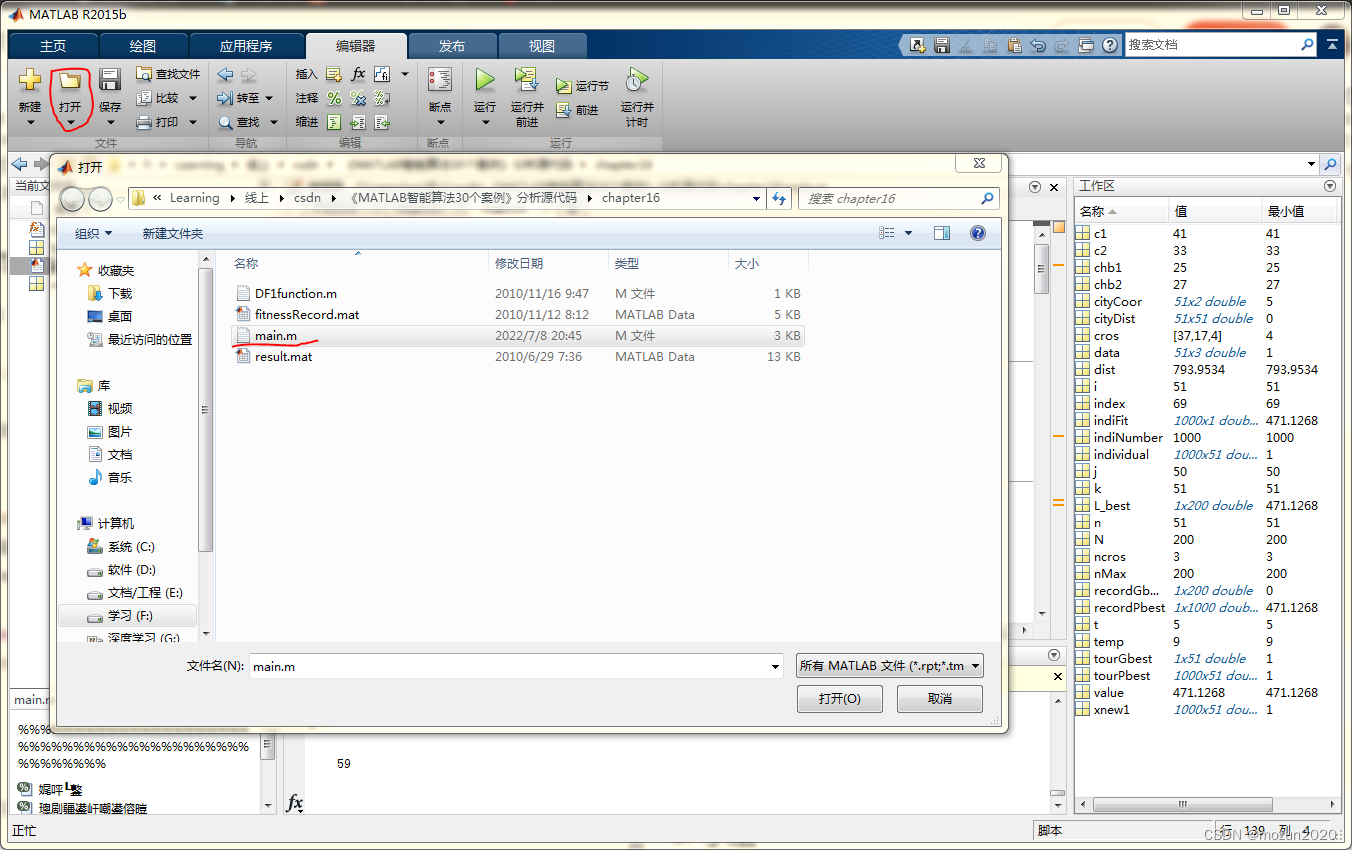The height and width of the screenshot is (850, 1352).
Task: Switch to the Editor (编辑器) tab
Action: (x=356, y=46)
